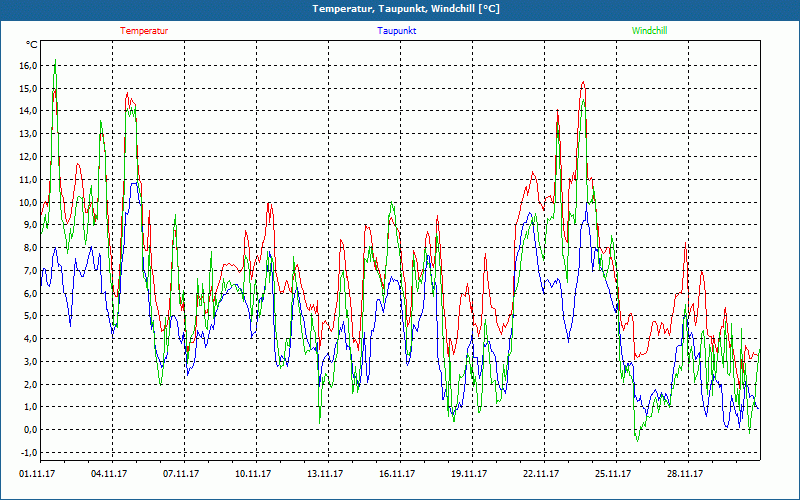The image size is (800, 500).
Task: Click the green Windchill legend label
Action: pyautogui.click(x=649, y=31)
